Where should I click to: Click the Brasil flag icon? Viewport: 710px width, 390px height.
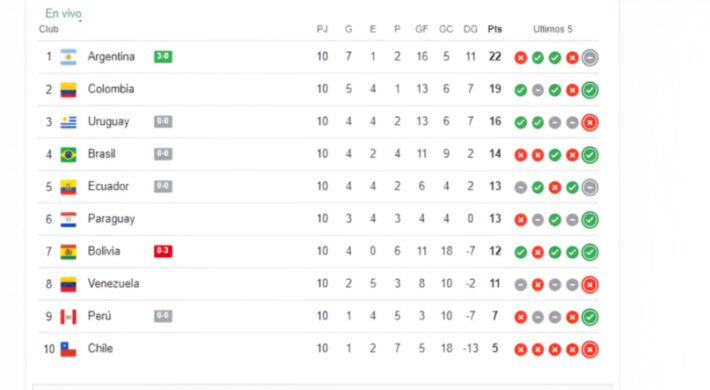[68, 154]
